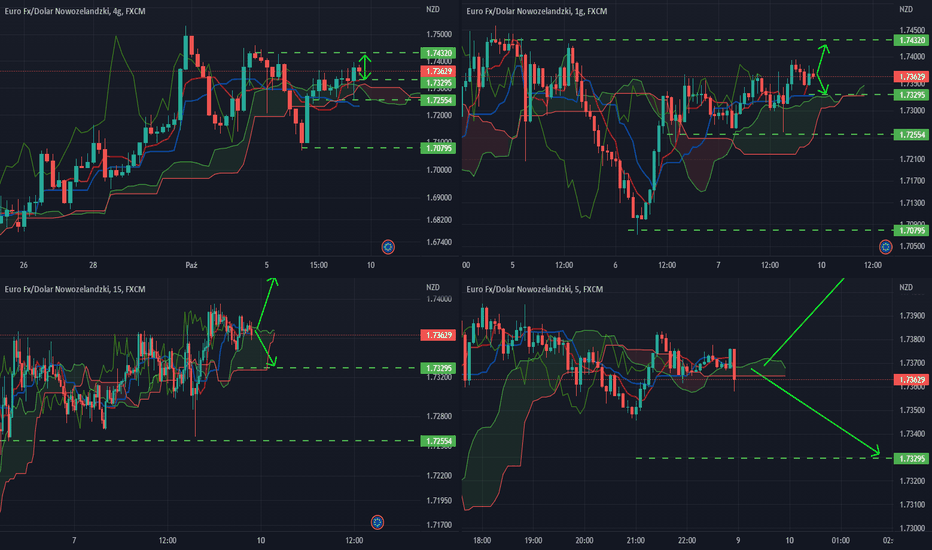Select the 1.73295 level label on 4g chart

coord(438,83)
